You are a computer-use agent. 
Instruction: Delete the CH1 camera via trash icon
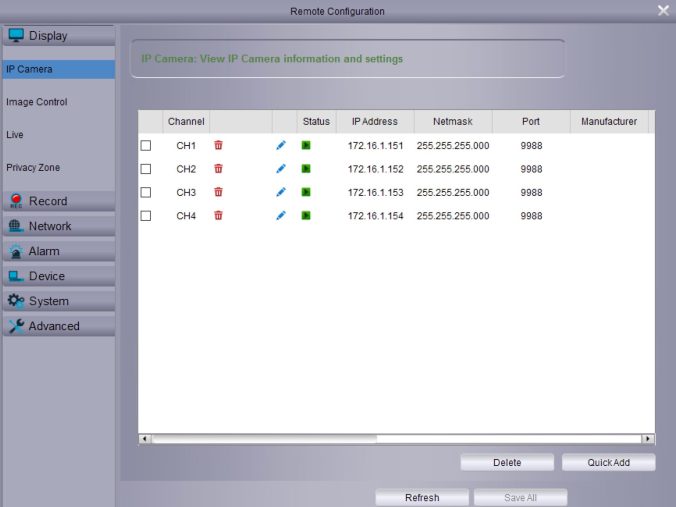click(218, 146)
